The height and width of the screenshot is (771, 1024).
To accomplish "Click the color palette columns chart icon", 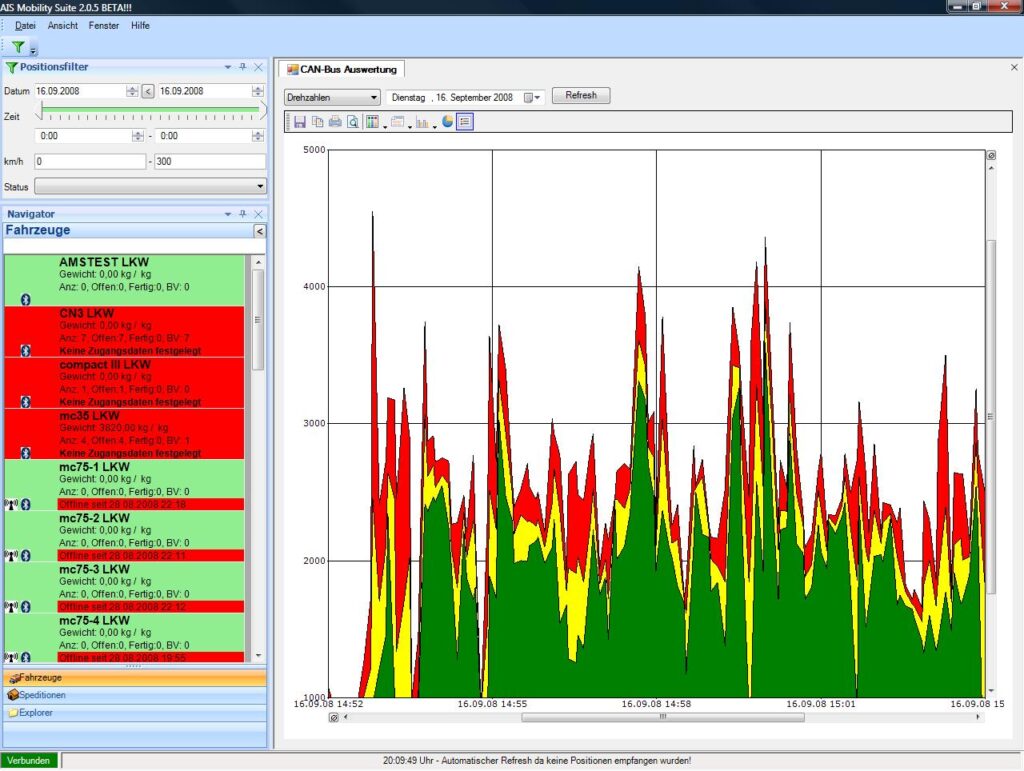I will [x=372, y=122].
